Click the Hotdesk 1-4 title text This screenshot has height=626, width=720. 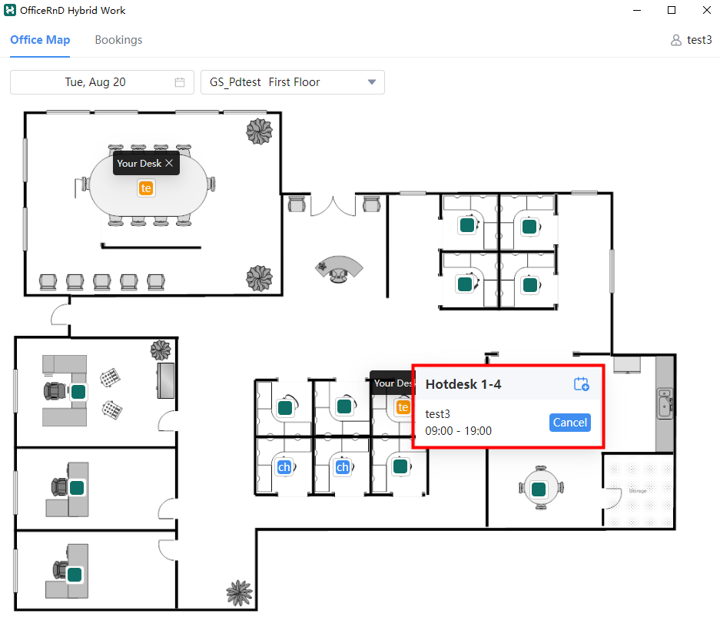[x=463, y=384]
